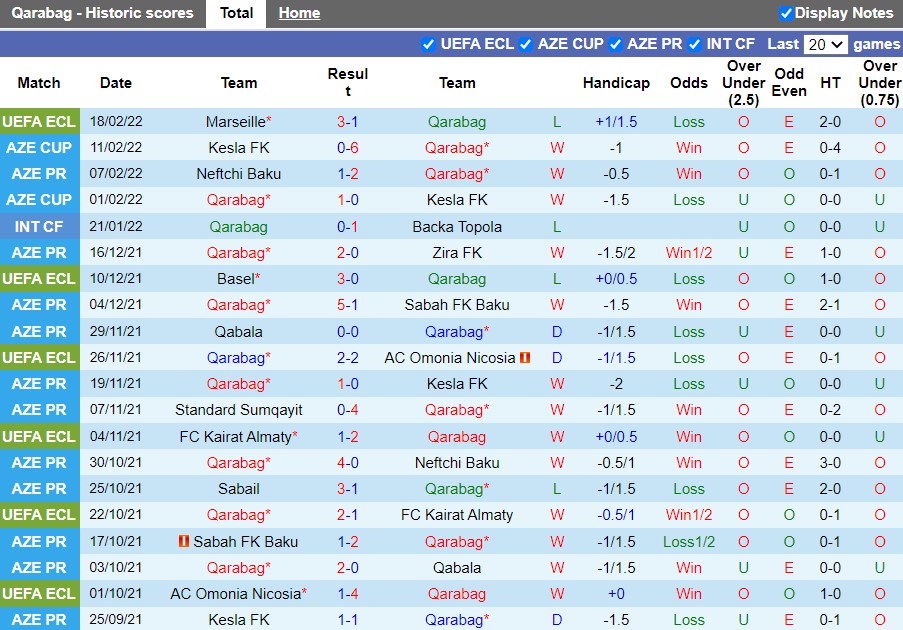
Task: Click the Sabail team name
Action: [x=238, y=489]
